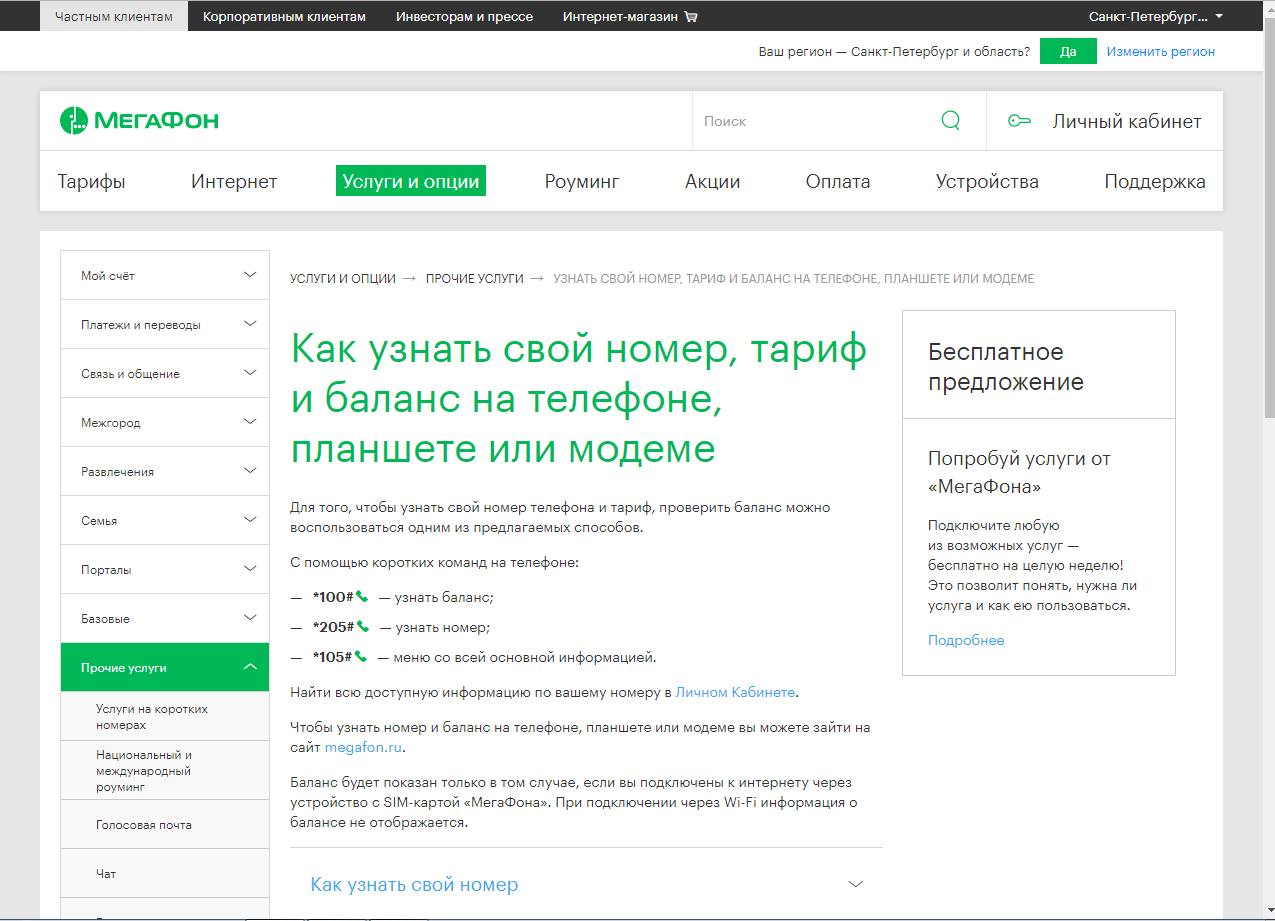Click the *205# short command text
Image resolution: width=1275 pixels, height=921 pixels.
click(x=333, y=627)
